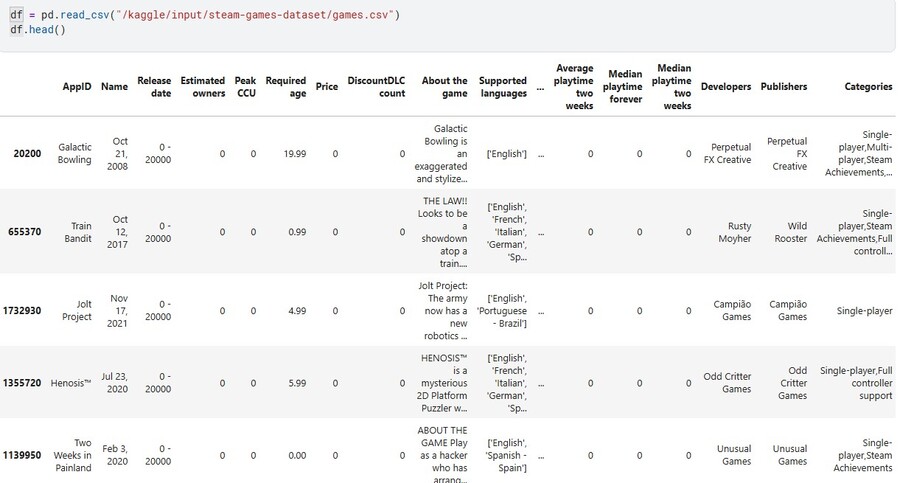900x483 pixels.
Task: Click the Release date column header
Action: pos(154,87)
